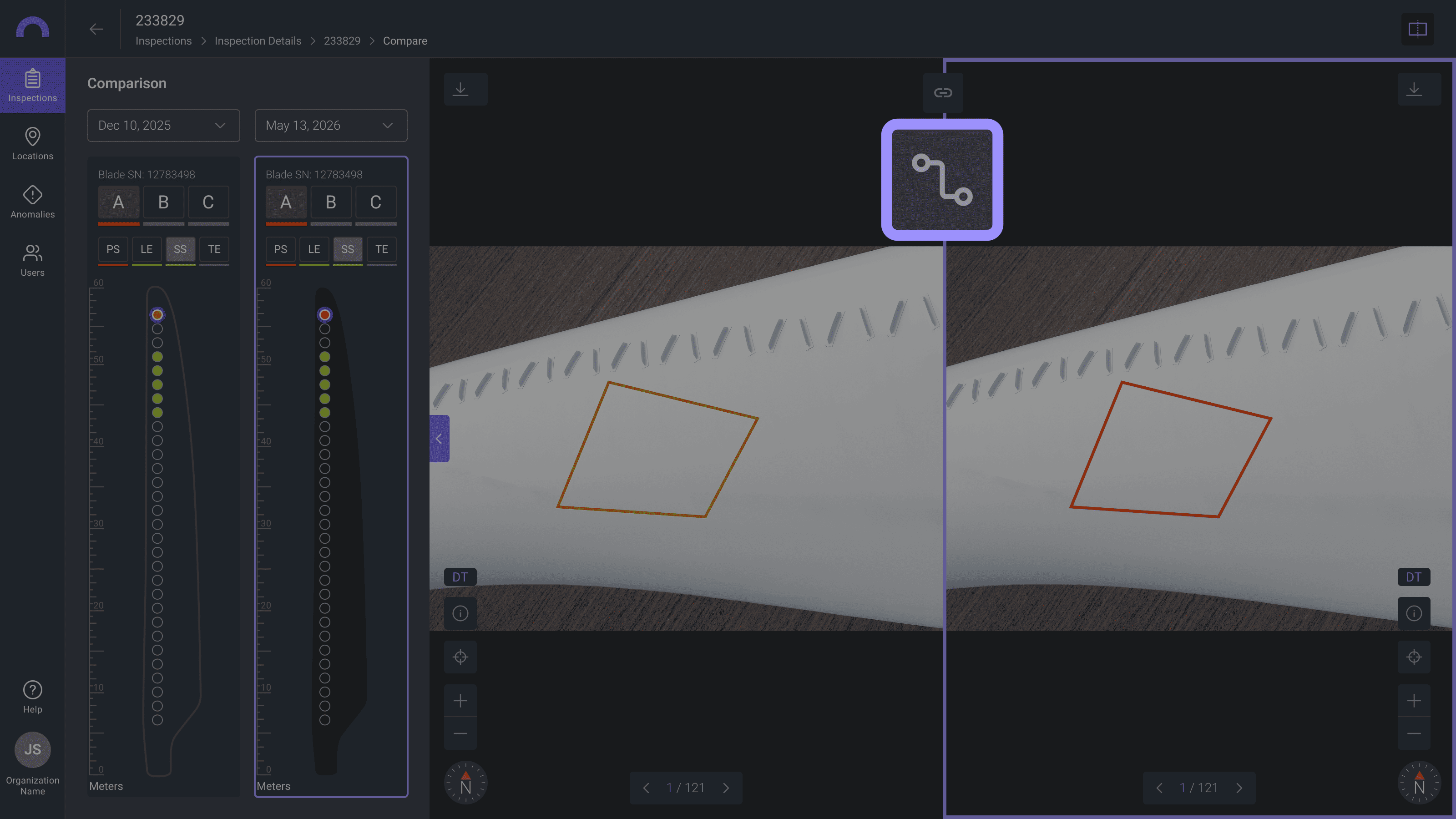This screenshot has width=1456, height=819.
Task: Zoom in on the left viewer
Action: (x=460, y=701)
